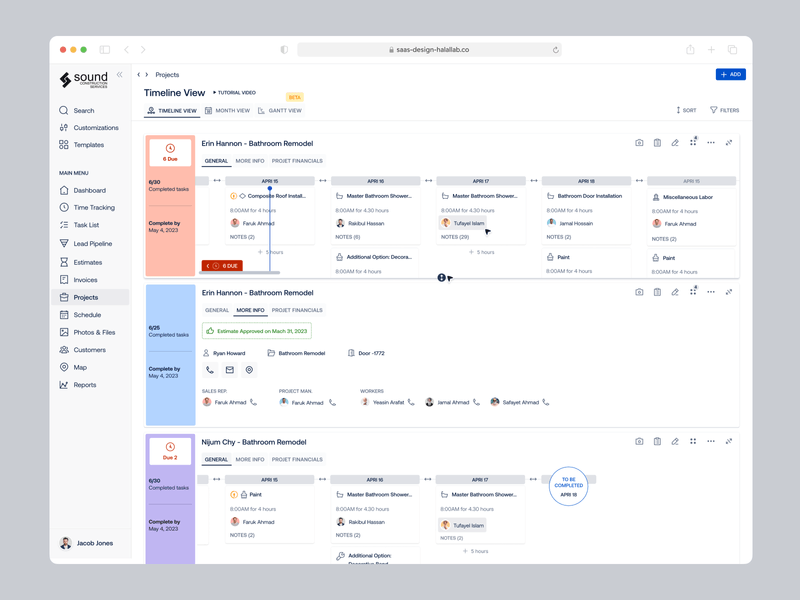
Task: Click the email icon under Ryan Howard
Action: pyautogui.click(x=230, y=371)
